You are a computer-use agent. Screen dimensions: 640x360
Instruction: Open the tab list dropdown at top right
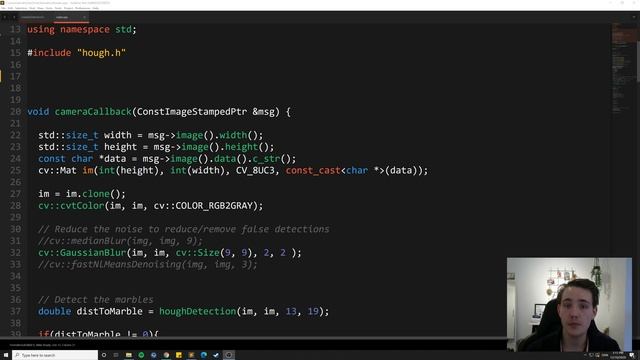[634, 17]
